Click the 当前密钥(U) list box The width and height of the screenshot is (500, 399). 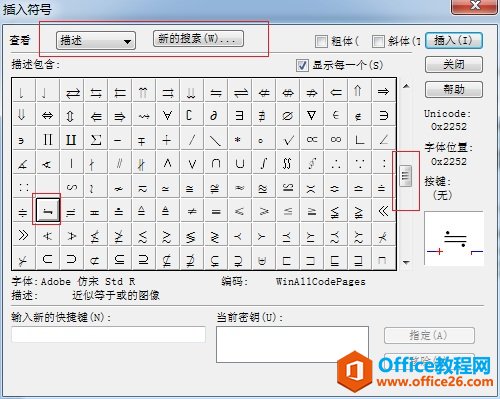coord(292,344)
